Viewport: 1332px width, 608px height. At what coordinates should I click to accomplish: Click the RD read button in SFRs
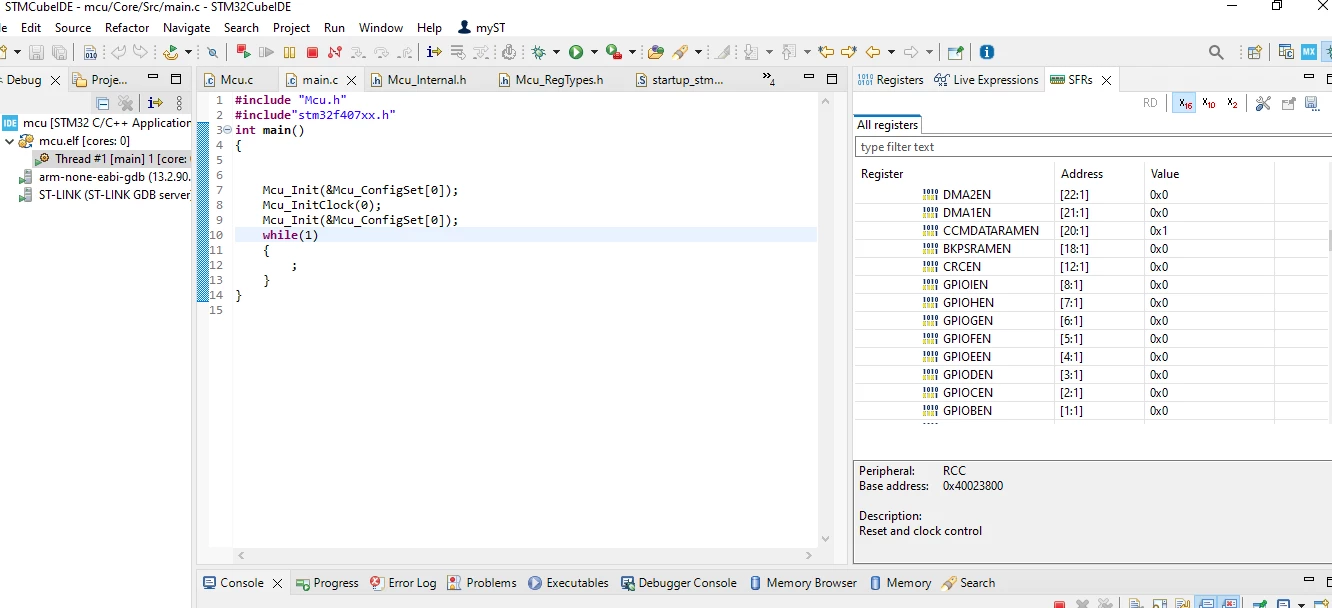click(1150, 103)
